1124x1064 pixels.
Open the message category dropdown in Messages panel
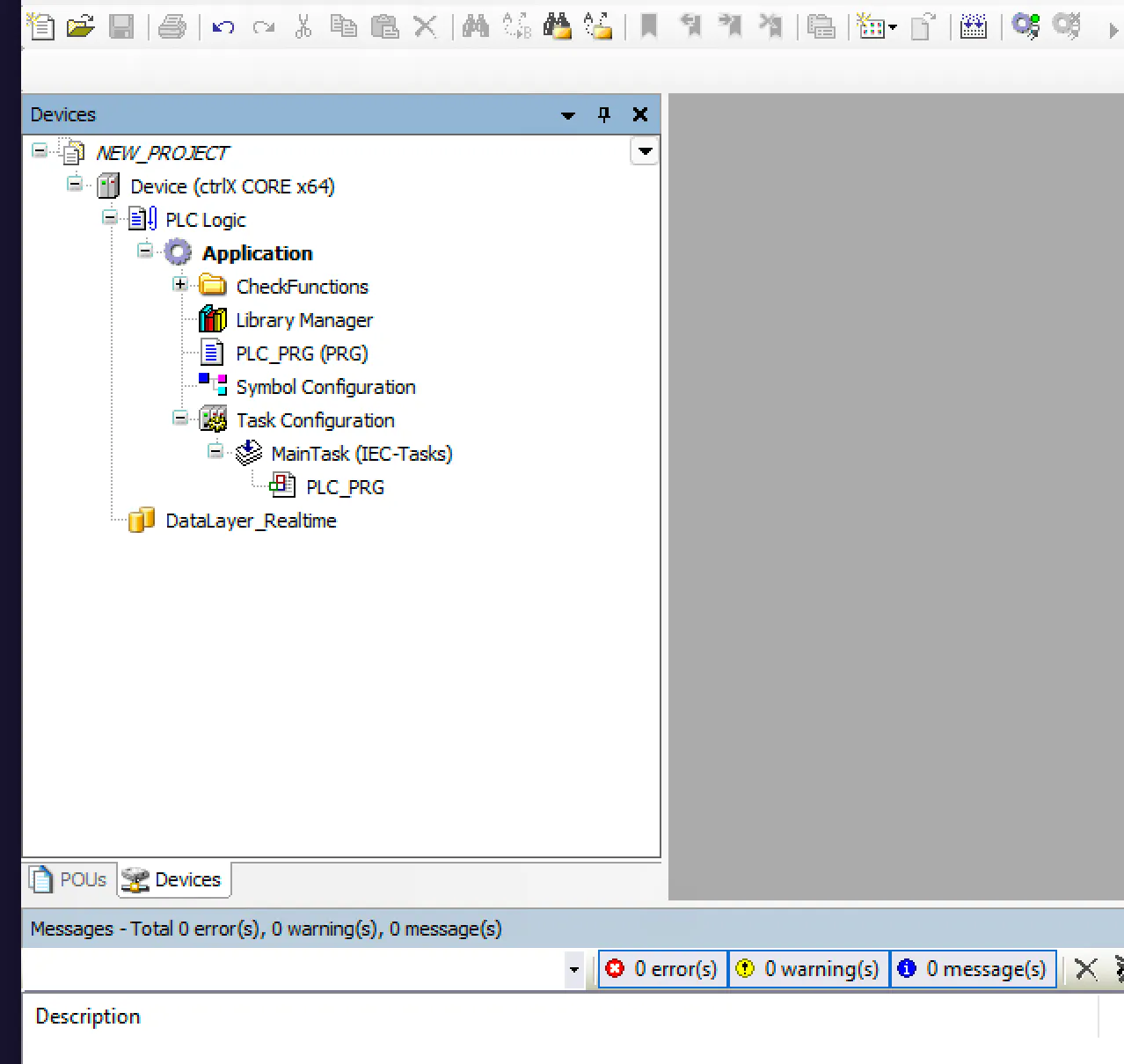pos(574,970)
